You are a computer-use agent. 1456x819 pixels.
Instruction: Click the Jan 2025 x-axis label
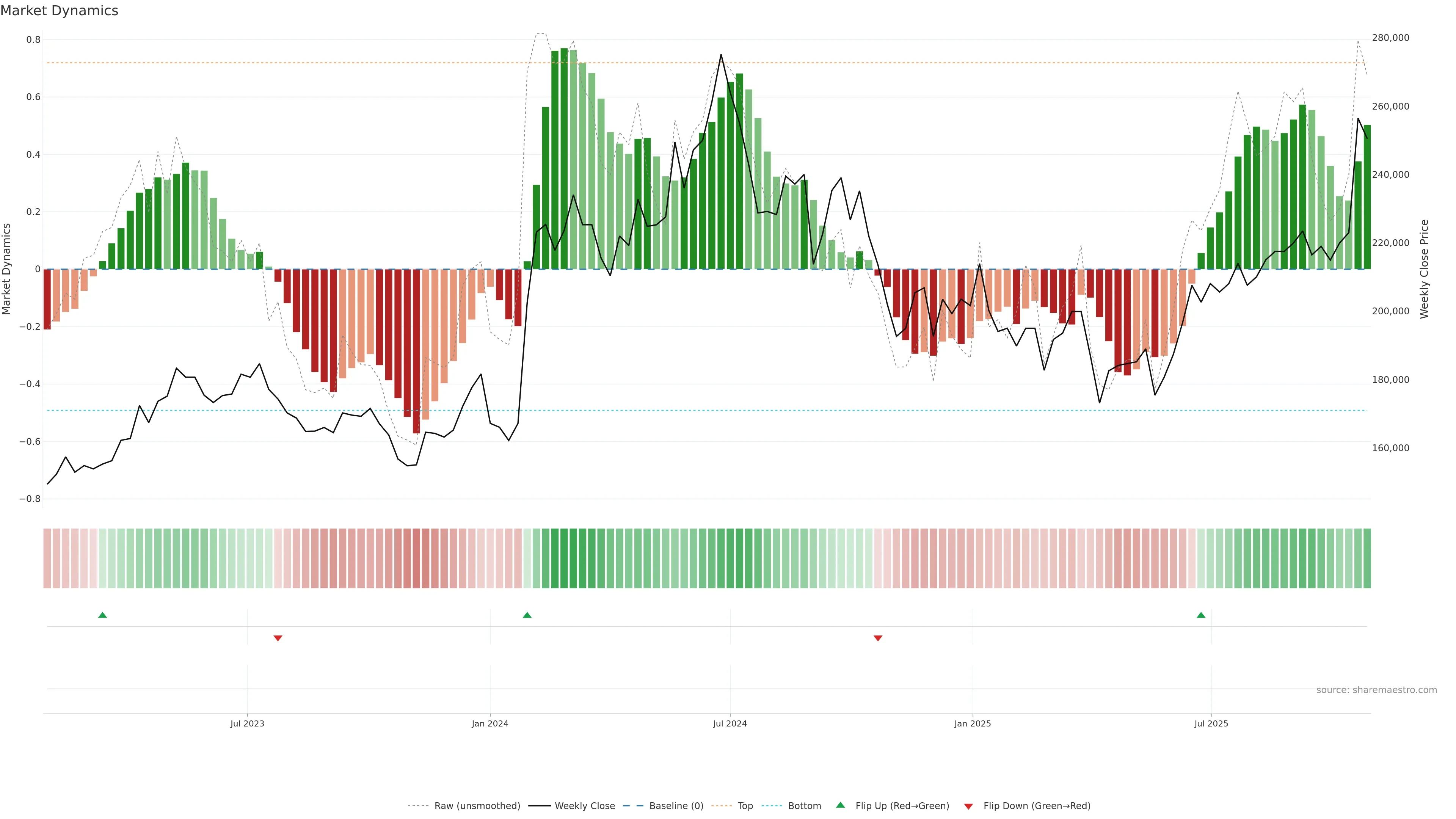[972, 723]
